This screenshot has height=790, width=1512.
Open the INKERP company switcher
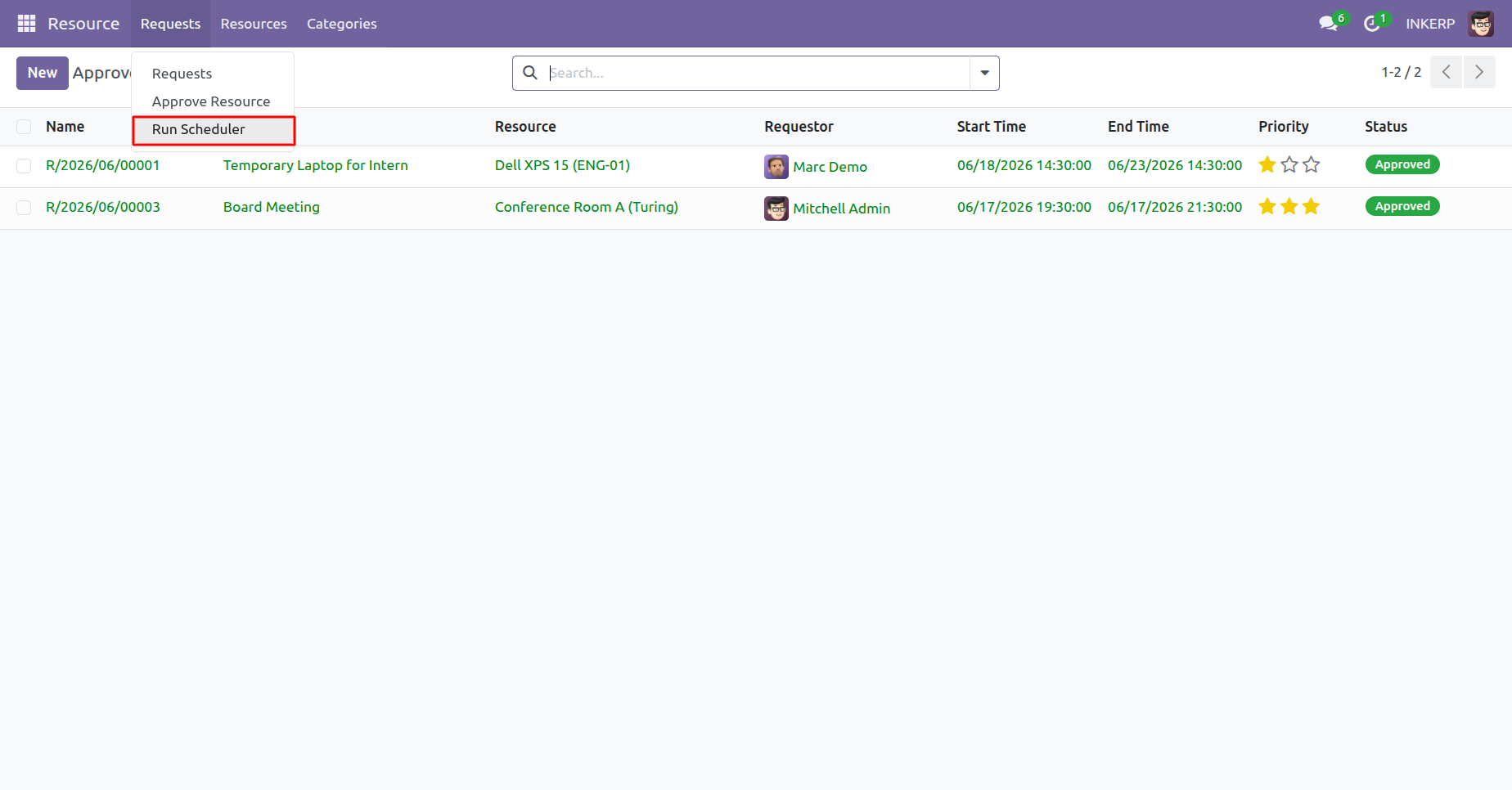[x=1430, y=24]
